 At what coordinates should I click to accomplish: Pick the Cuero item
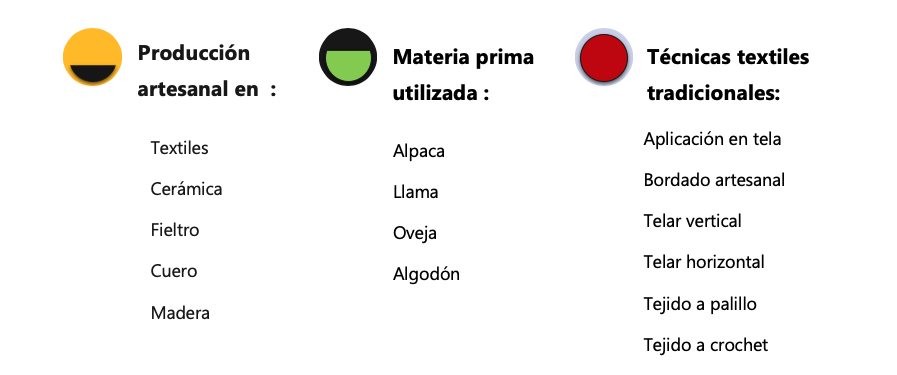[174, 271]
